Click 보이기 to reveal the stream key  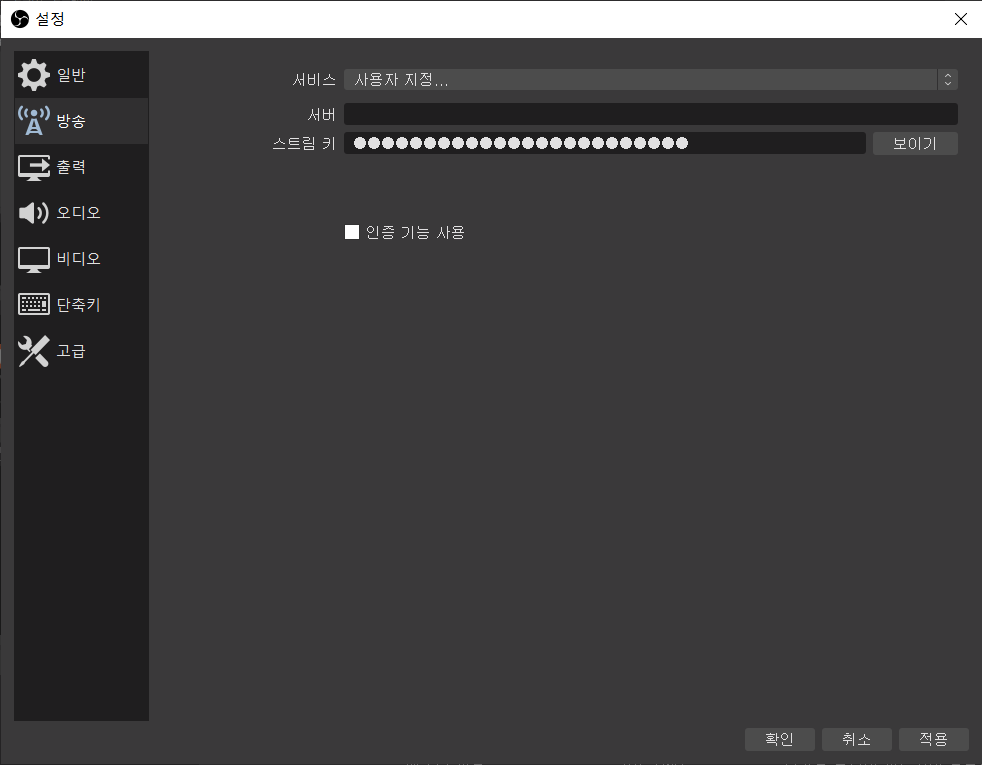click(914, 142)
